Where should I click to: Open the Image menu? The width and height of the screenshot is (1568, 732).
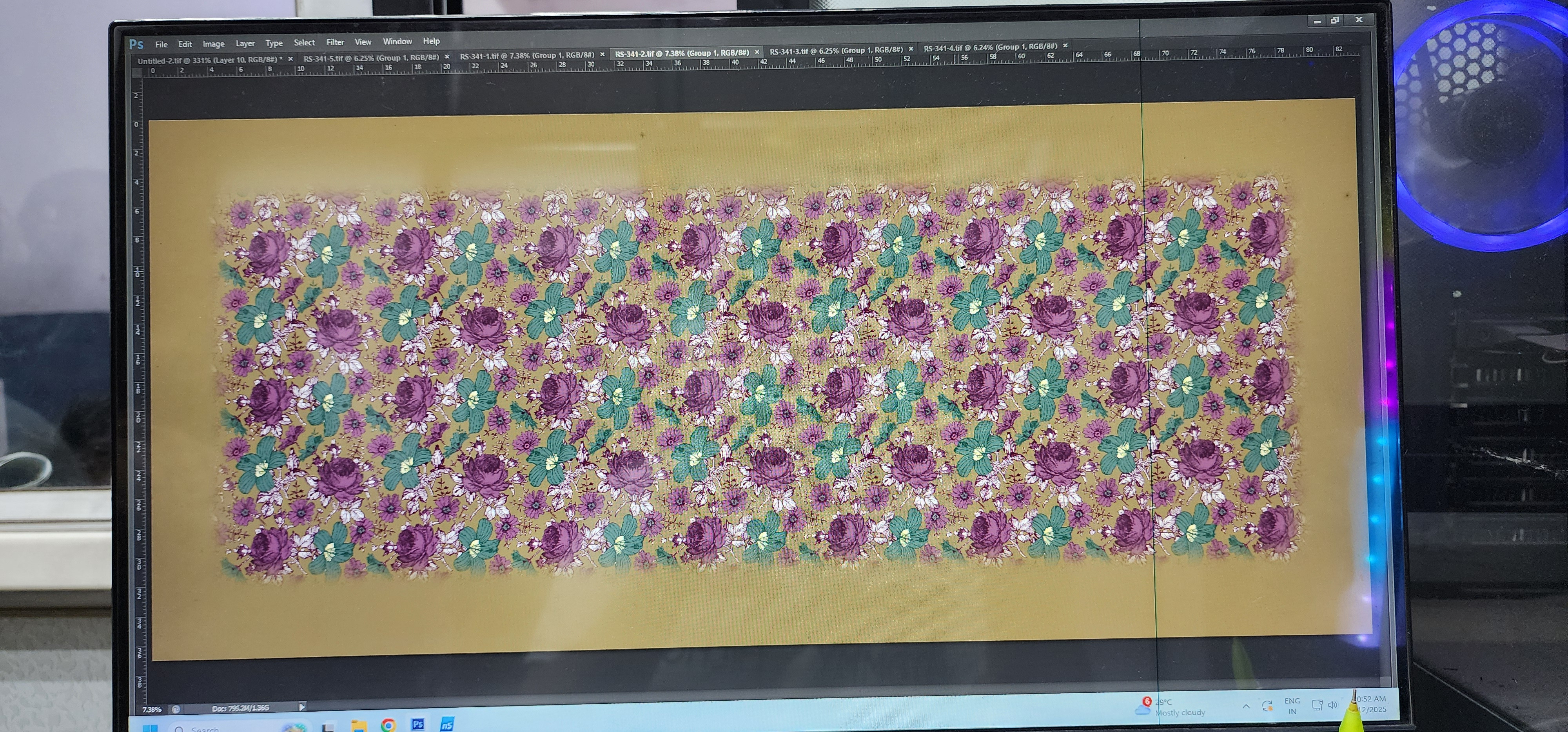[213, 44]
